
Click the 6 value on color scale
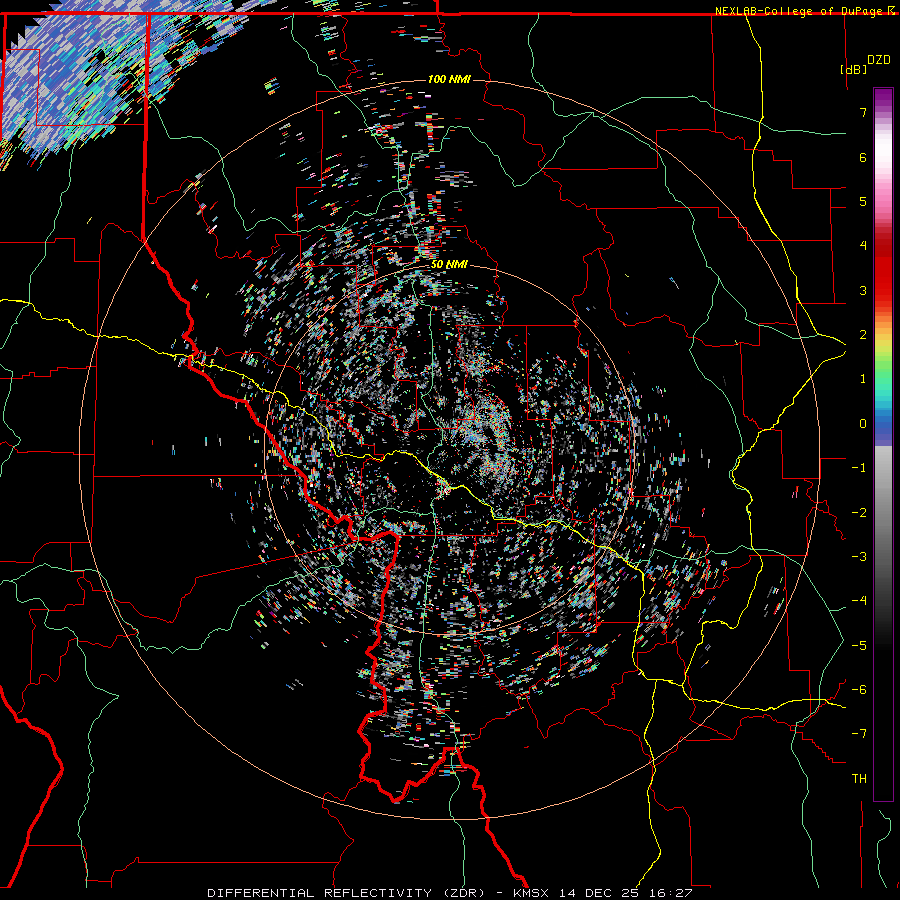click(x=863, y=157)
